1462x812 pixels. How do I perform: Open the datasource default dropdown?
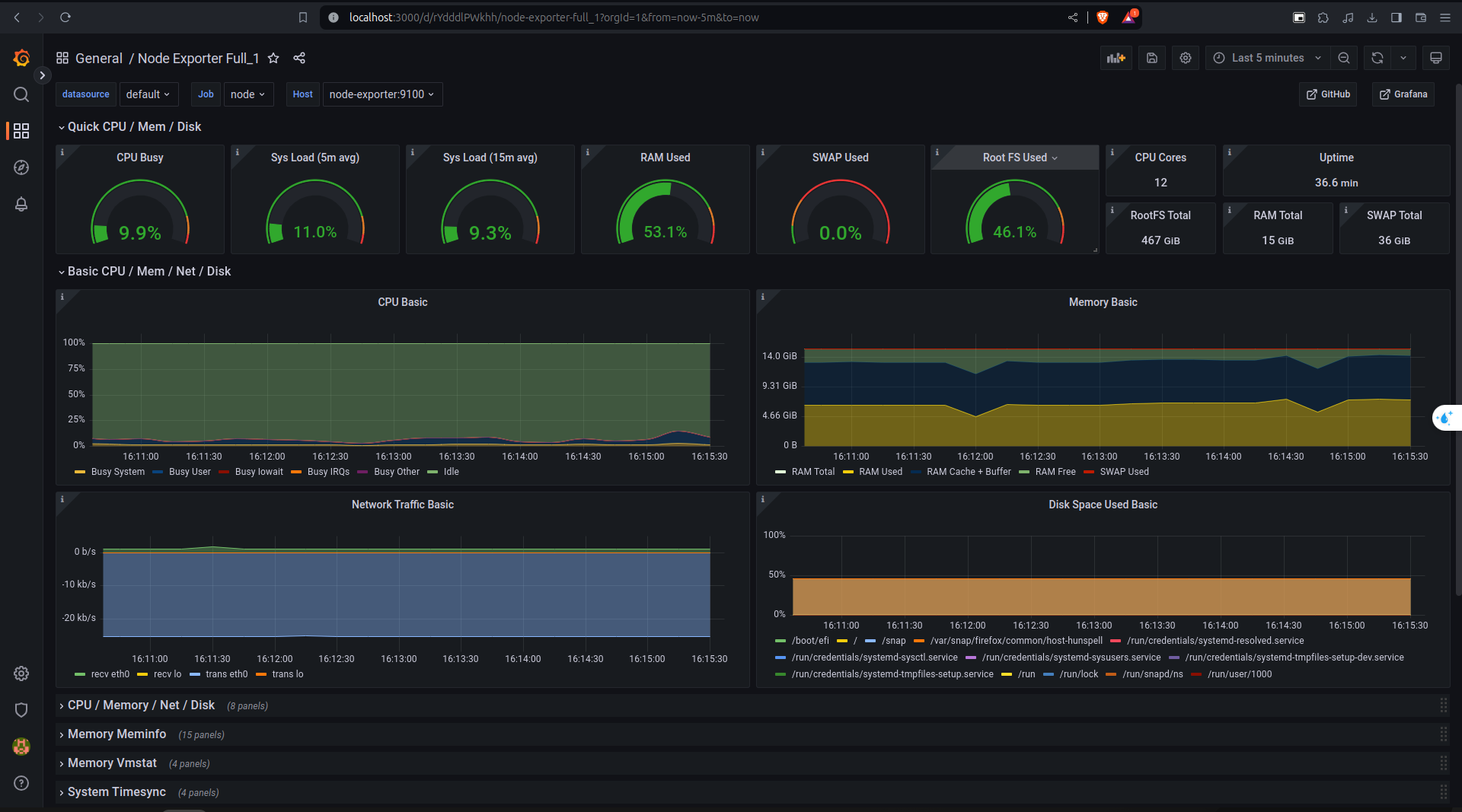(x=148, y=94)
